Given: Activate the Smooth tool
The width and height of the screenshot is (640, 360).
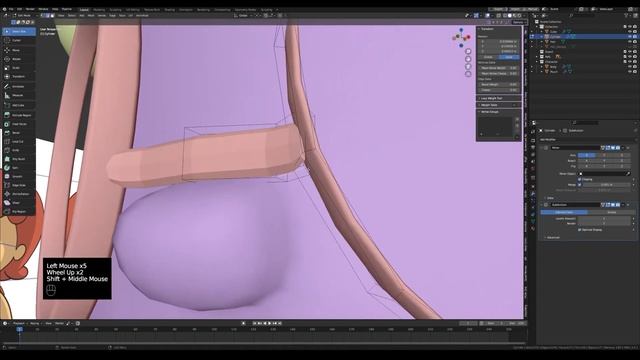Looking at the screenshot, I should tap(19, 176).
